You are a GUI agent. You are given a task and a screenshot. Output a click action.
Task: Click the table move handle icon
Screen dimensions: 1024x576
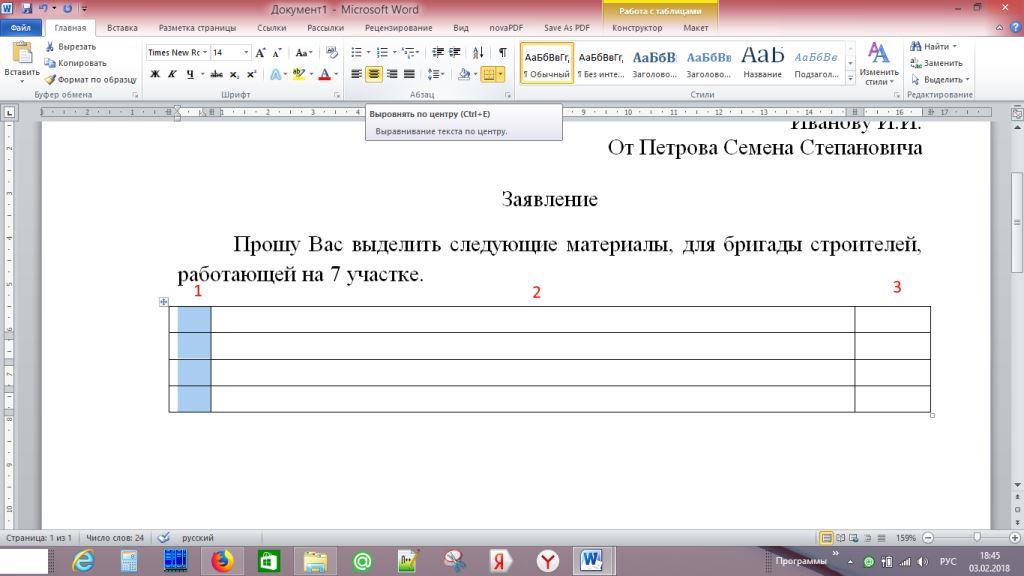(163, 301)
